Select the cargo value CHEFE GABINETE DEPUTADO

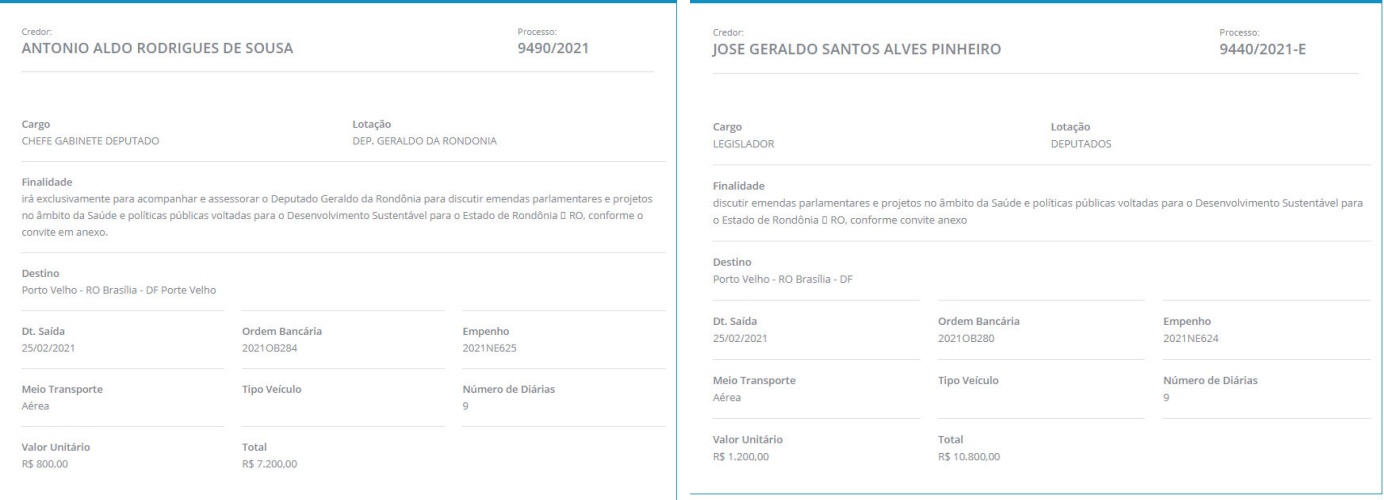pos(90,141)
